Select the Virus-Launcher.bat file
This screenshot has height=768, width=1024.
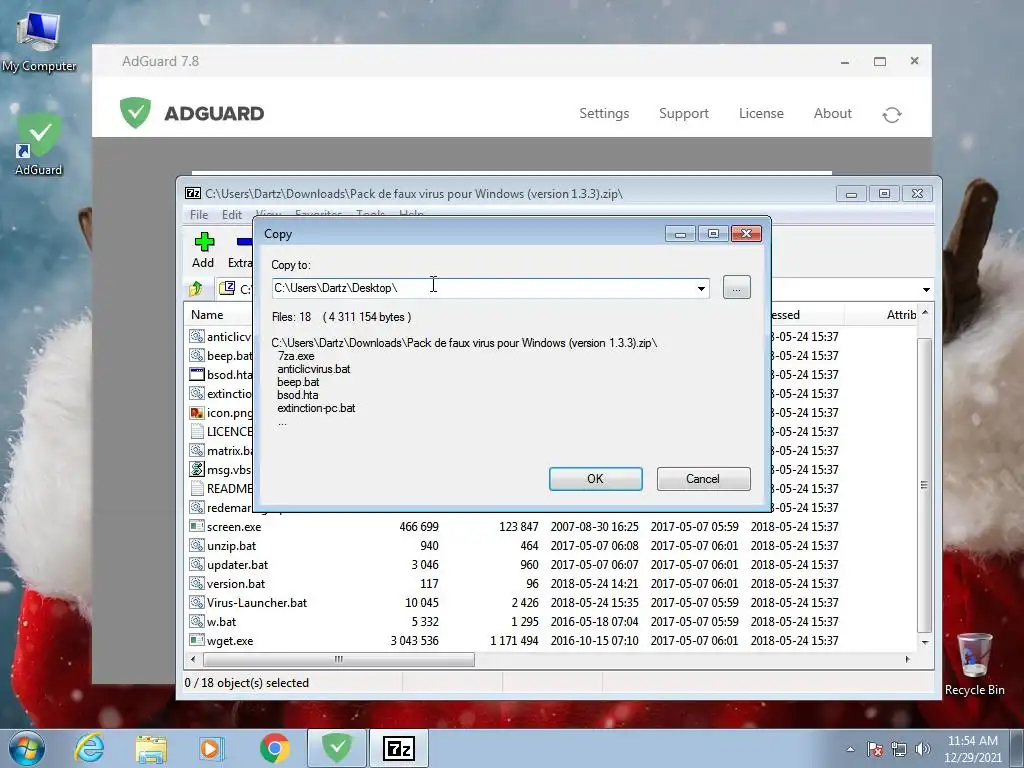point(257,603)
